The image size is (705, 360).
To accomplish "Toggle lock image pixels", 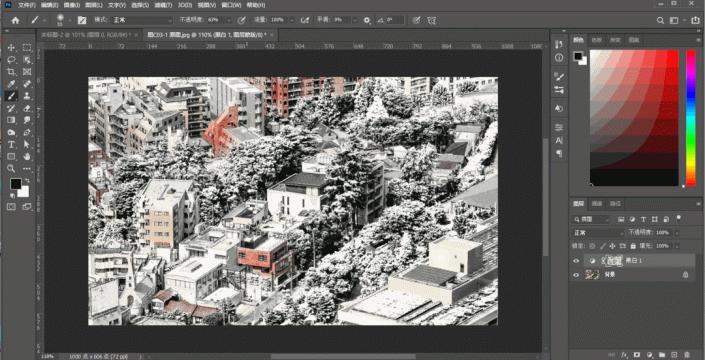I will tap(602, 246).
